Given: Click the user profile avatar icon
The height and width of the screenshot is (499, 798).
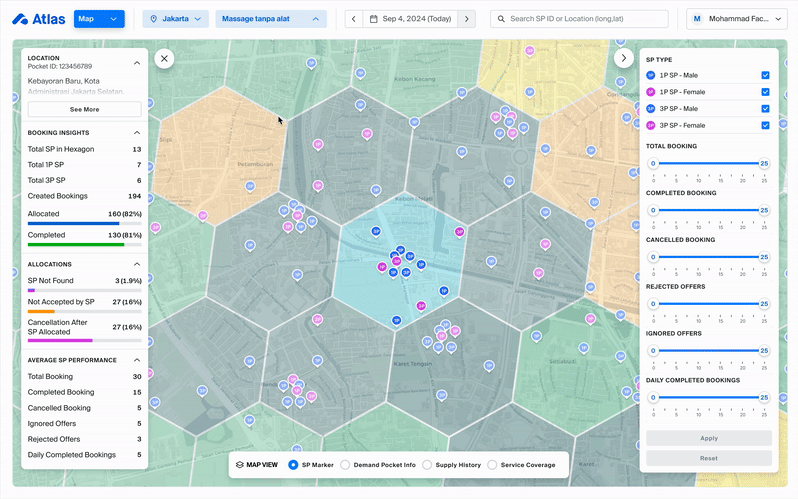Looking at the screenshot, I should pos(696,19).
